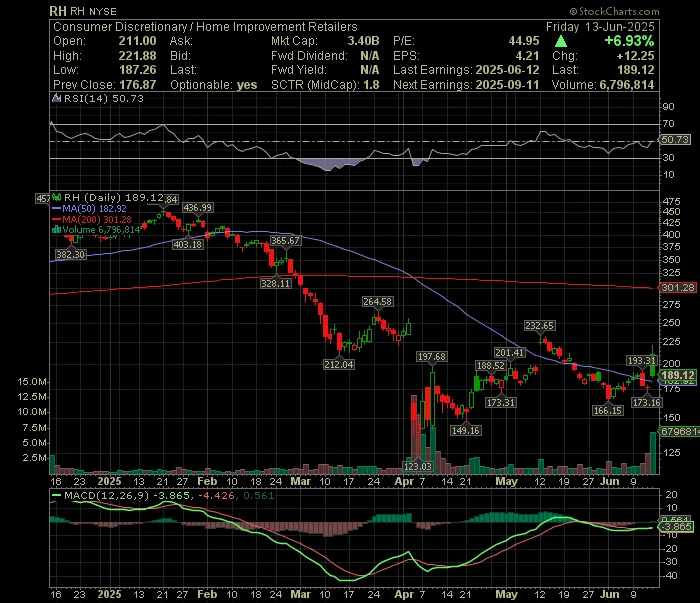Click the High value 221.88
Viewport: 700px width, 603px height.
click(x=138, y=56)
